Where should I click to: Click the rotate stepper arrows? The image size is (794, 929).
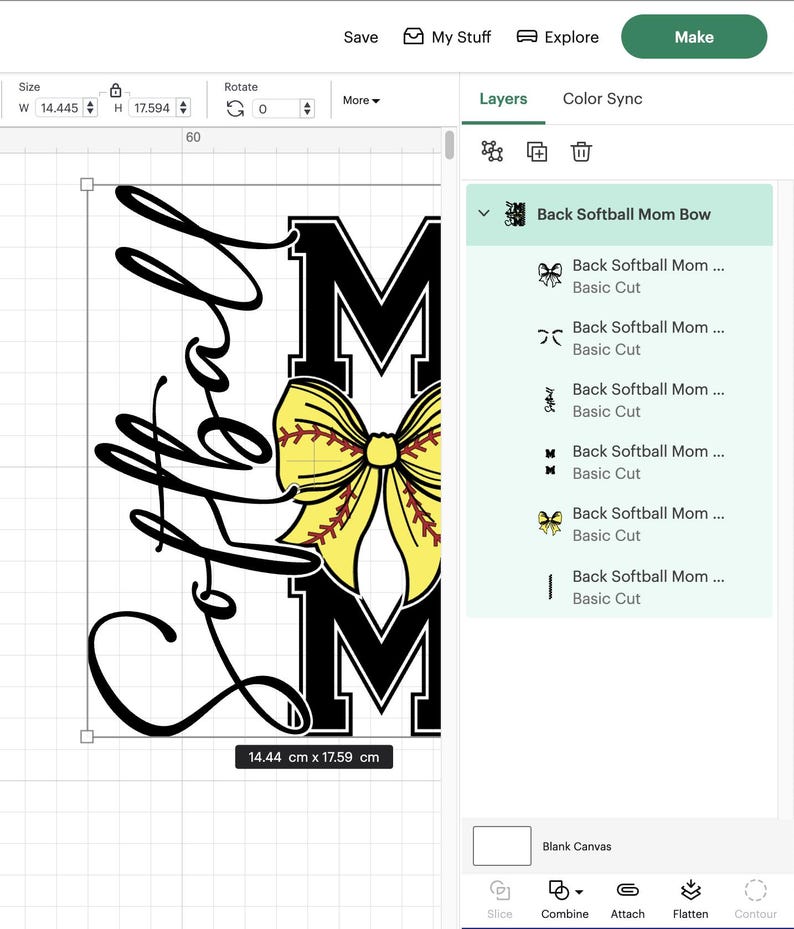click(x=307, y=108)
